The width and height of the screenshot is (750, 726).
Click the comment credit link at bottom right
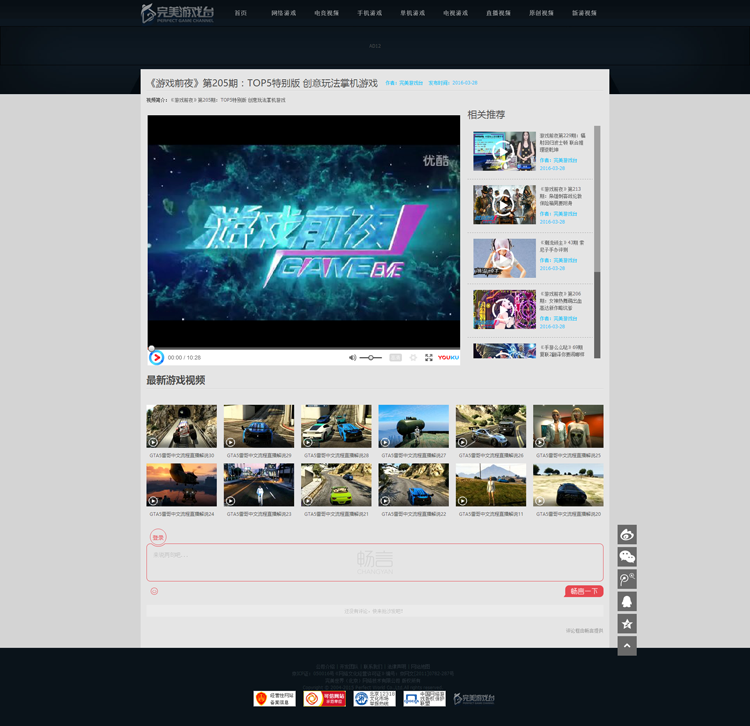pos(584,631)
